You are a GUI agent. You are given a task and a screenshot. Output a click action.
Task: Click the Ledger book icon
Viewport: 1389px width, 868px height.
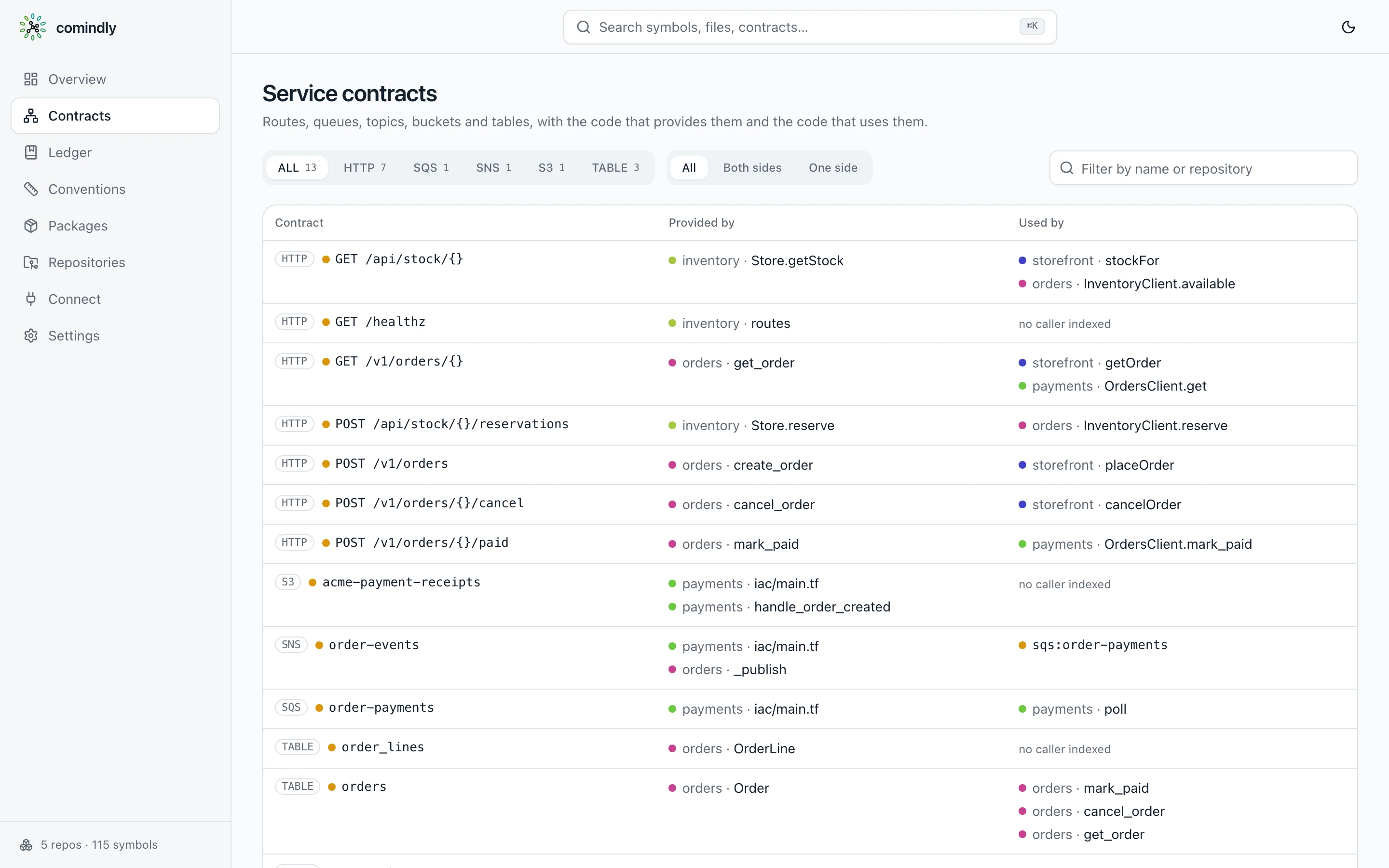(x=31, y=153)
